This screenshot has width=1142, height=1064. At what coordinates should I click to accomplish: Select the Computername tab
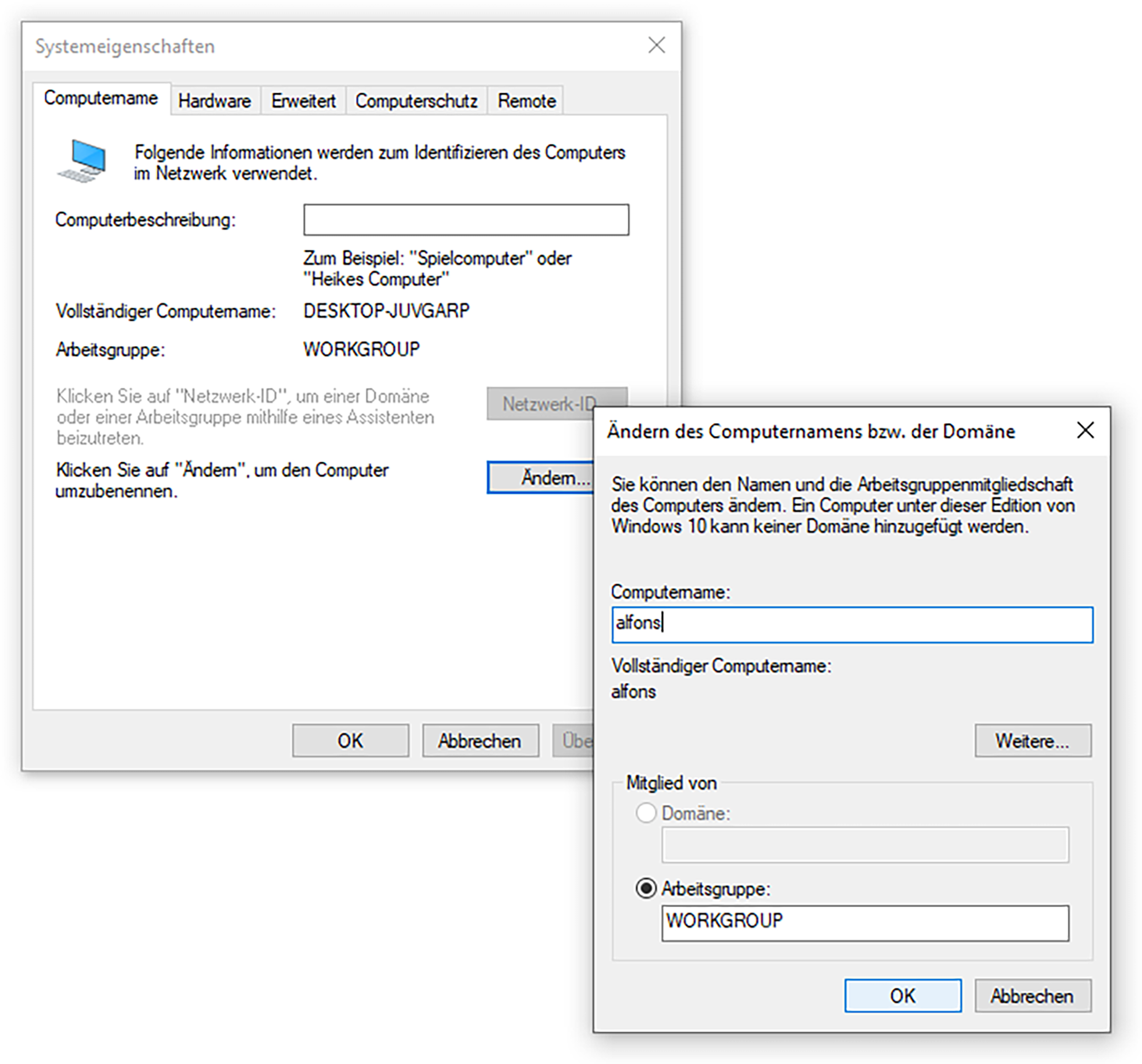point(101,98)
